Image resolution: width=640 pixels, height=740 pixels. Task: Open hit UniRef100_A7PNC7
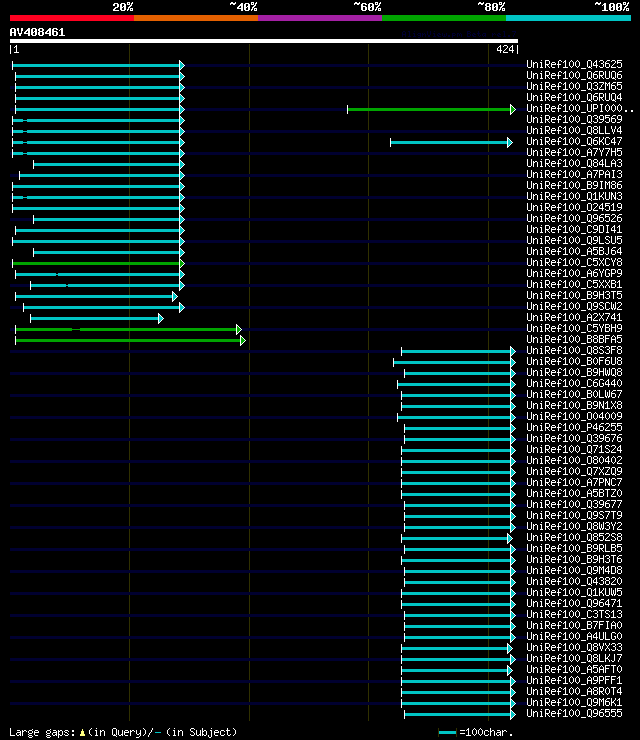(574, 482)
